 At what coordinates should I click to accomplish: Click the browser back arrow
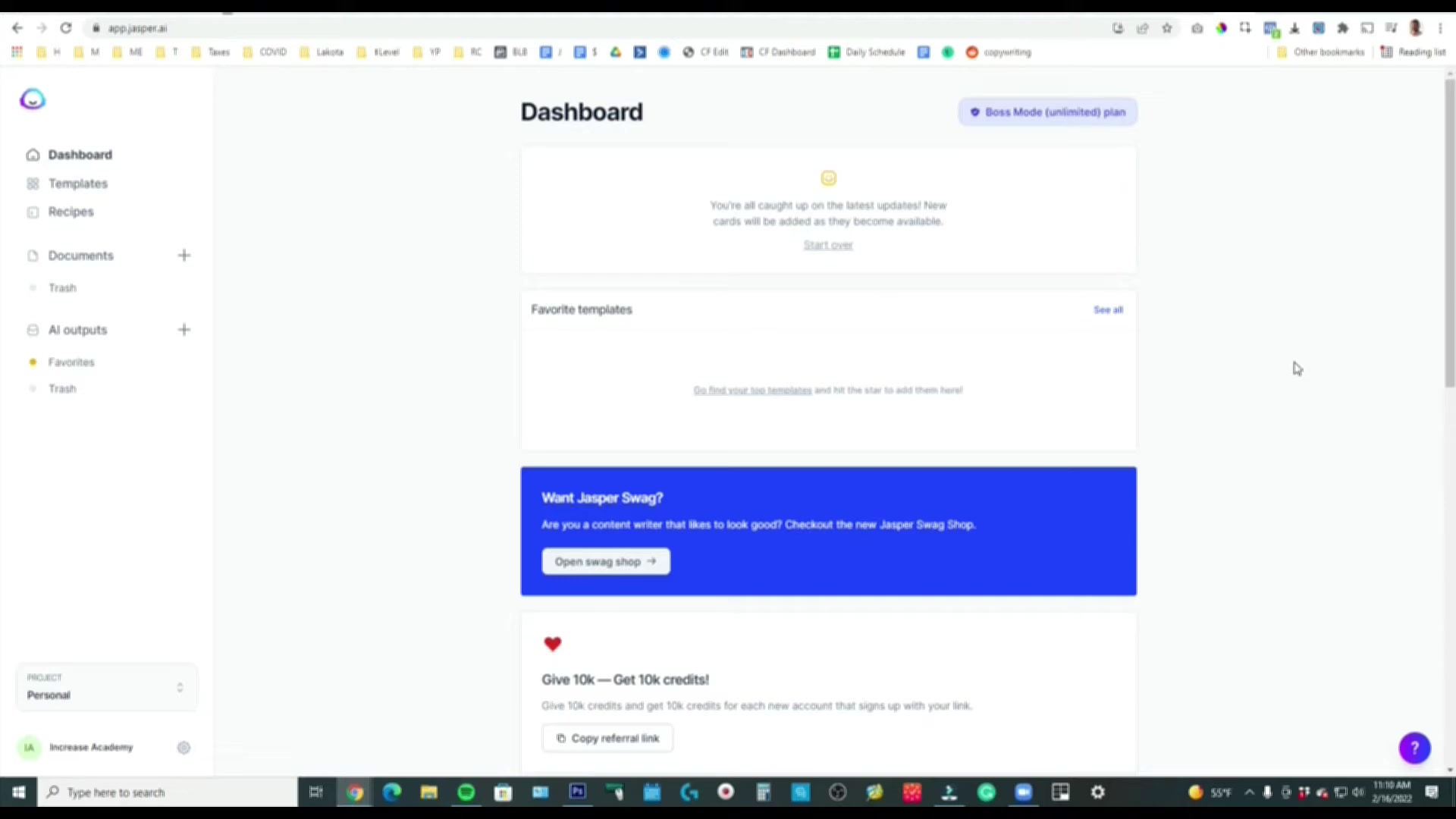click(x=17, y=28)
